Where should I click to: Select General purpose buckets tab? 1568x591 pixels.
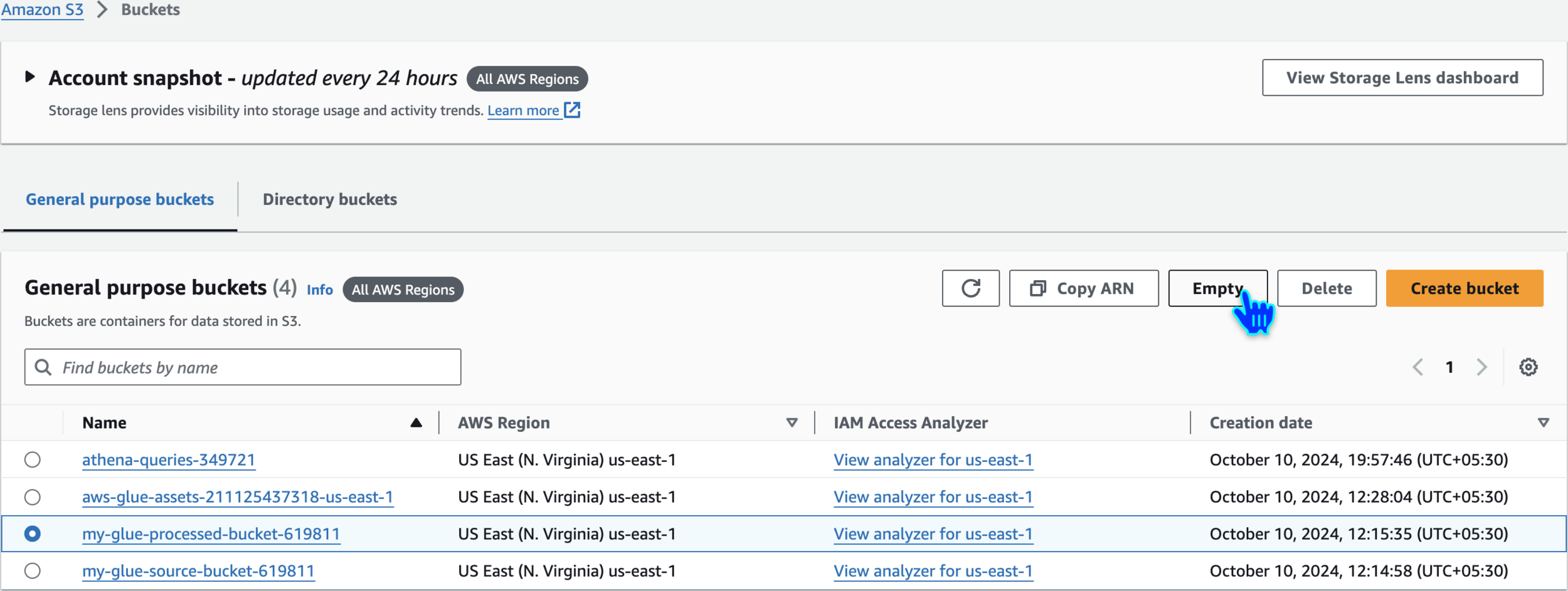coord(120,199)
